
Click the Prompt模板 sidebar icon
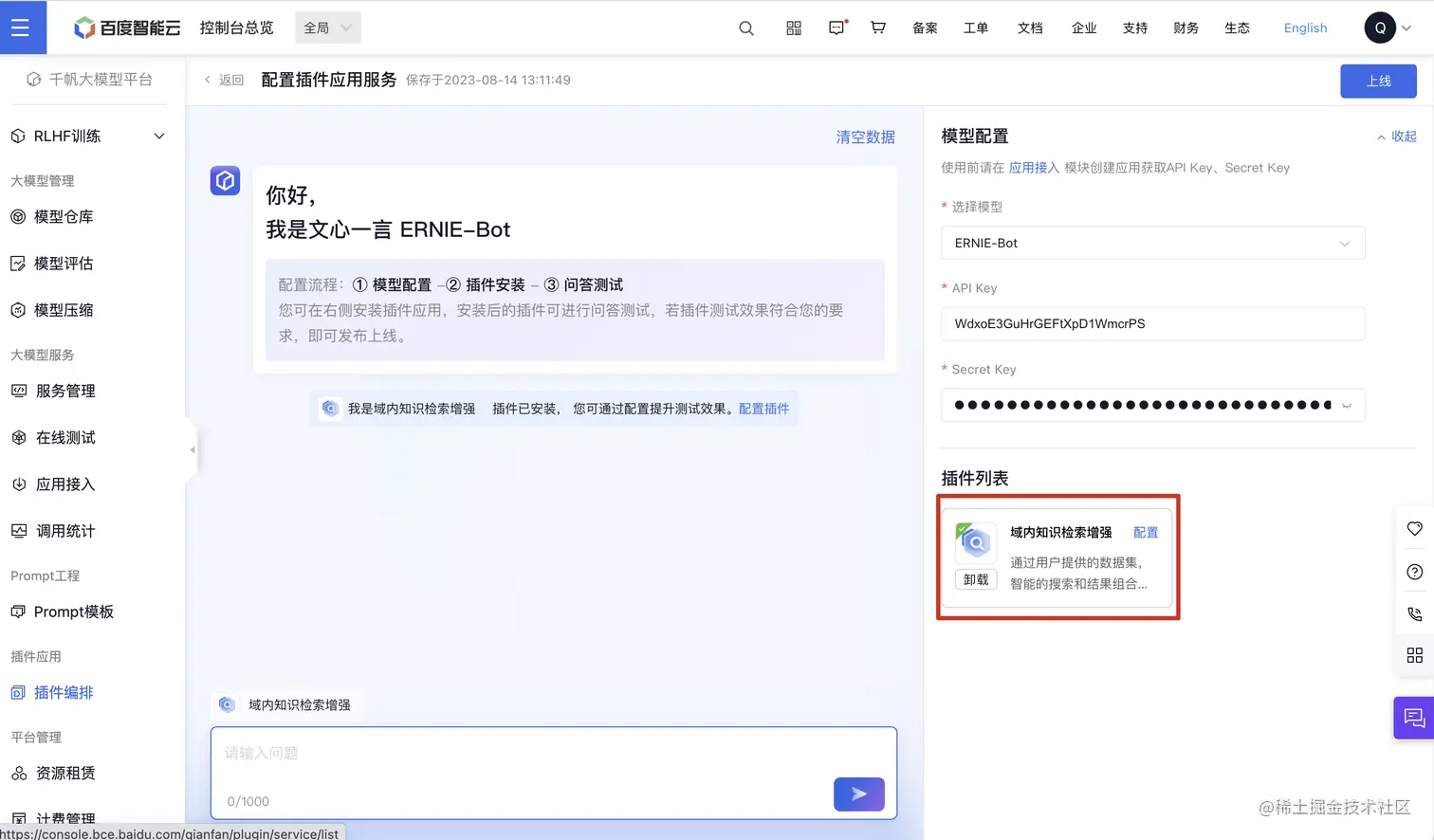(x=18, y=612)
